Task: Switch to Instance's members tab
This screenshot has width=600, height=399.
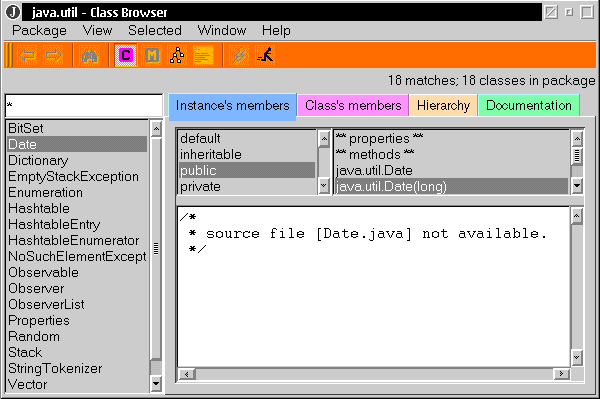Action: coord(232,106)
